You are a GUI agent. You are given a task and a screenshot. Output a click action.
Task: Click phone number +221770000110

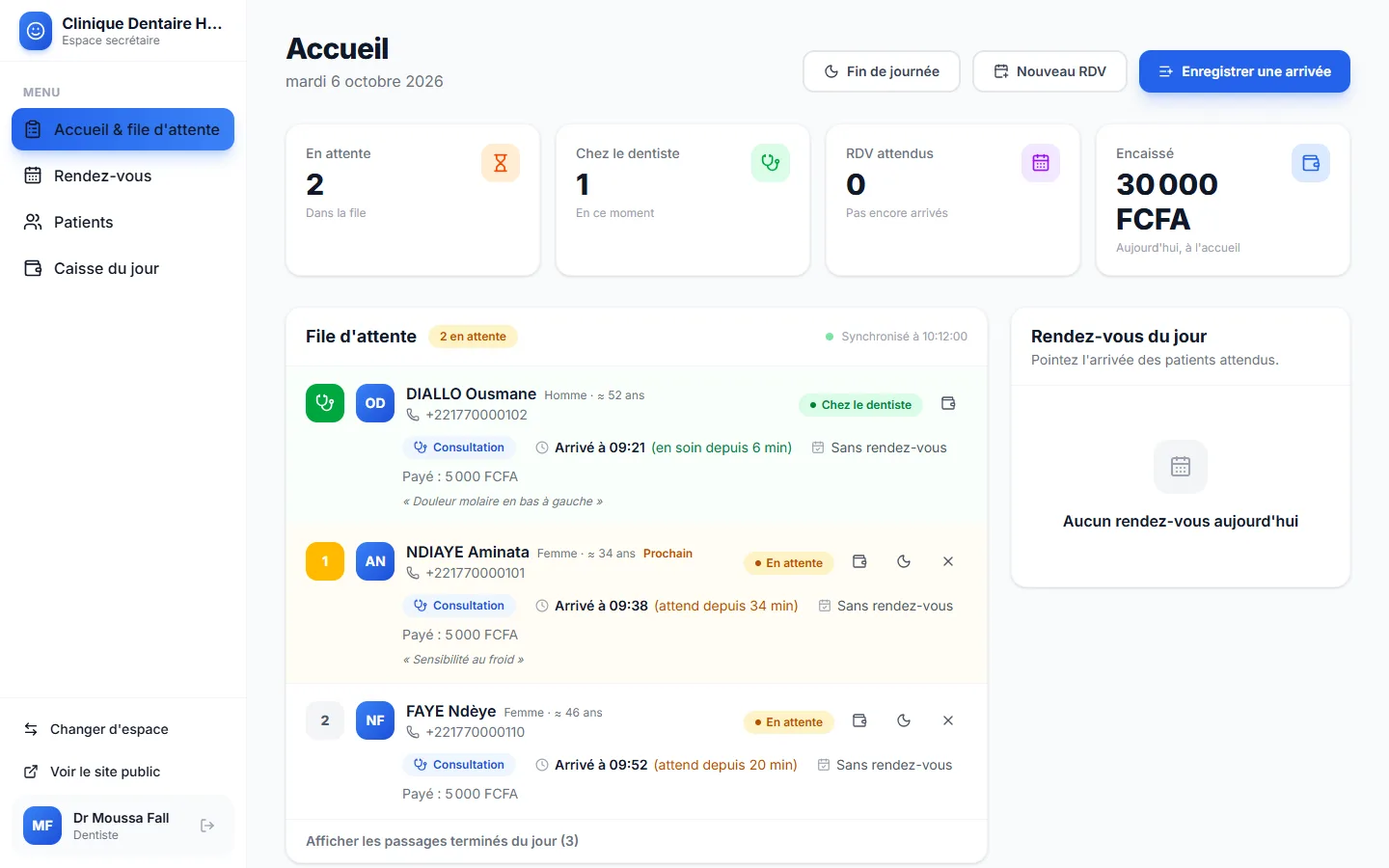(x=476, y=732)
